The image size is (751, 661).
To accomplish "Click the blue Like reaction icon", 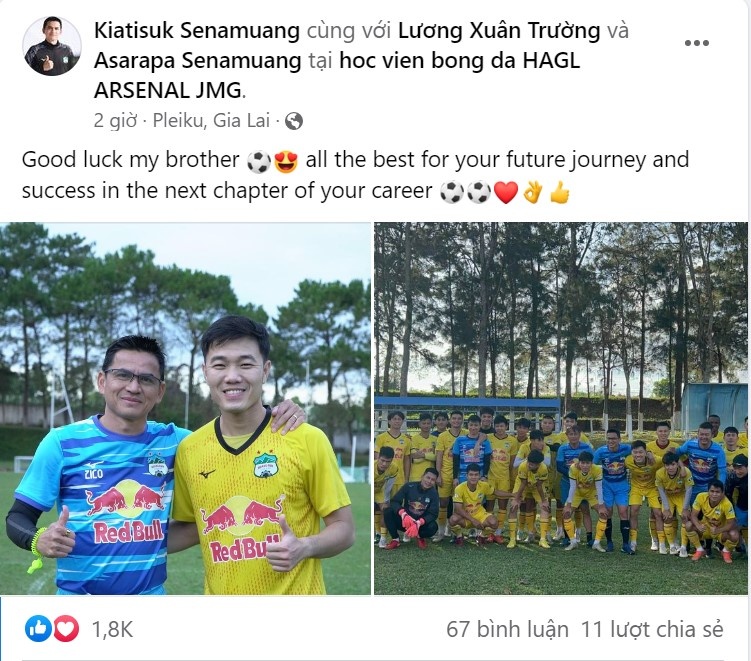I will tap(38, 628).
